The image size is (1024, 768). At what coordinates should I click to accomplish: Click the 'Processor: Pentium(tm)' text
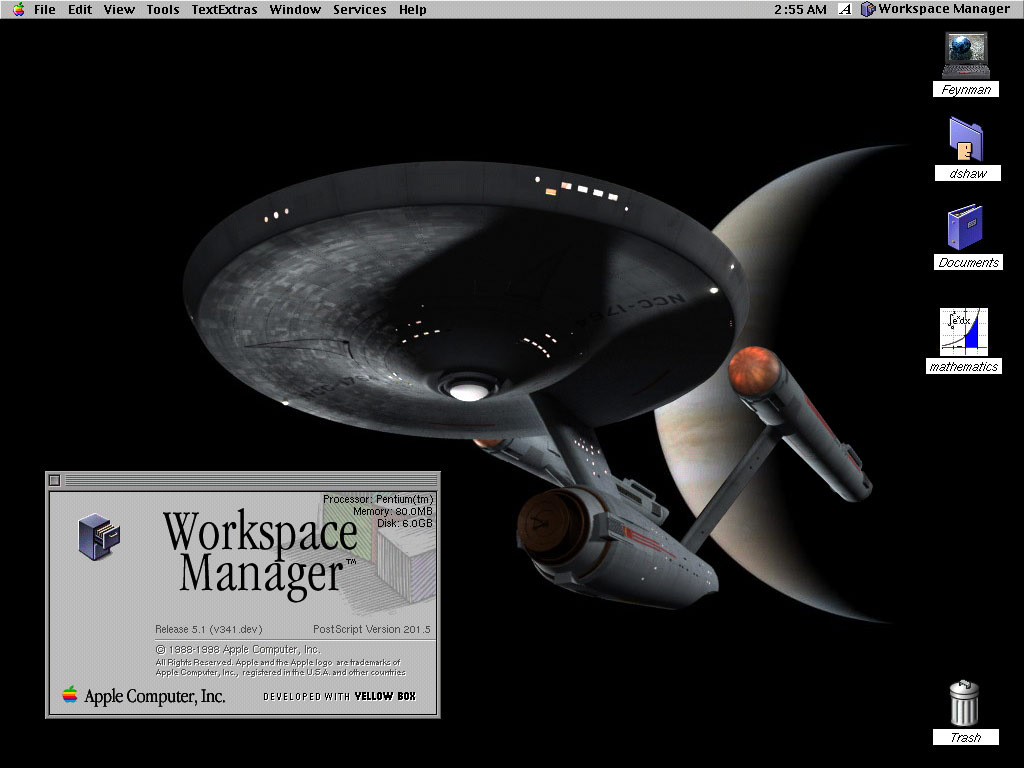378,499
